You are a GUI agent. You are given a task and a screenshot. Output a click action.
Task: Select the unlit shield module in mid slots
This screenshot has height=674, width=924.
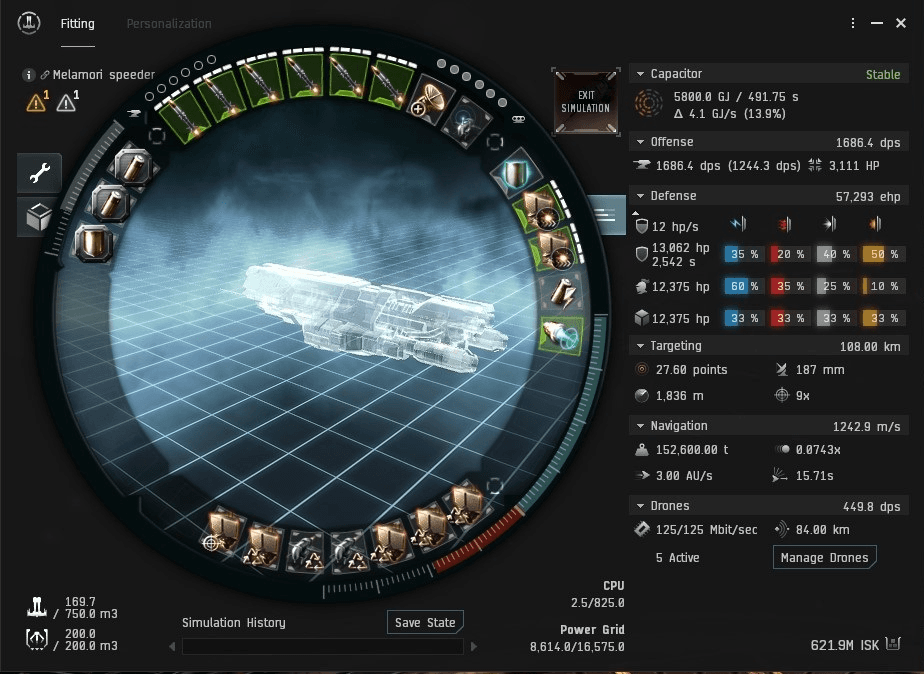(515, 173)
